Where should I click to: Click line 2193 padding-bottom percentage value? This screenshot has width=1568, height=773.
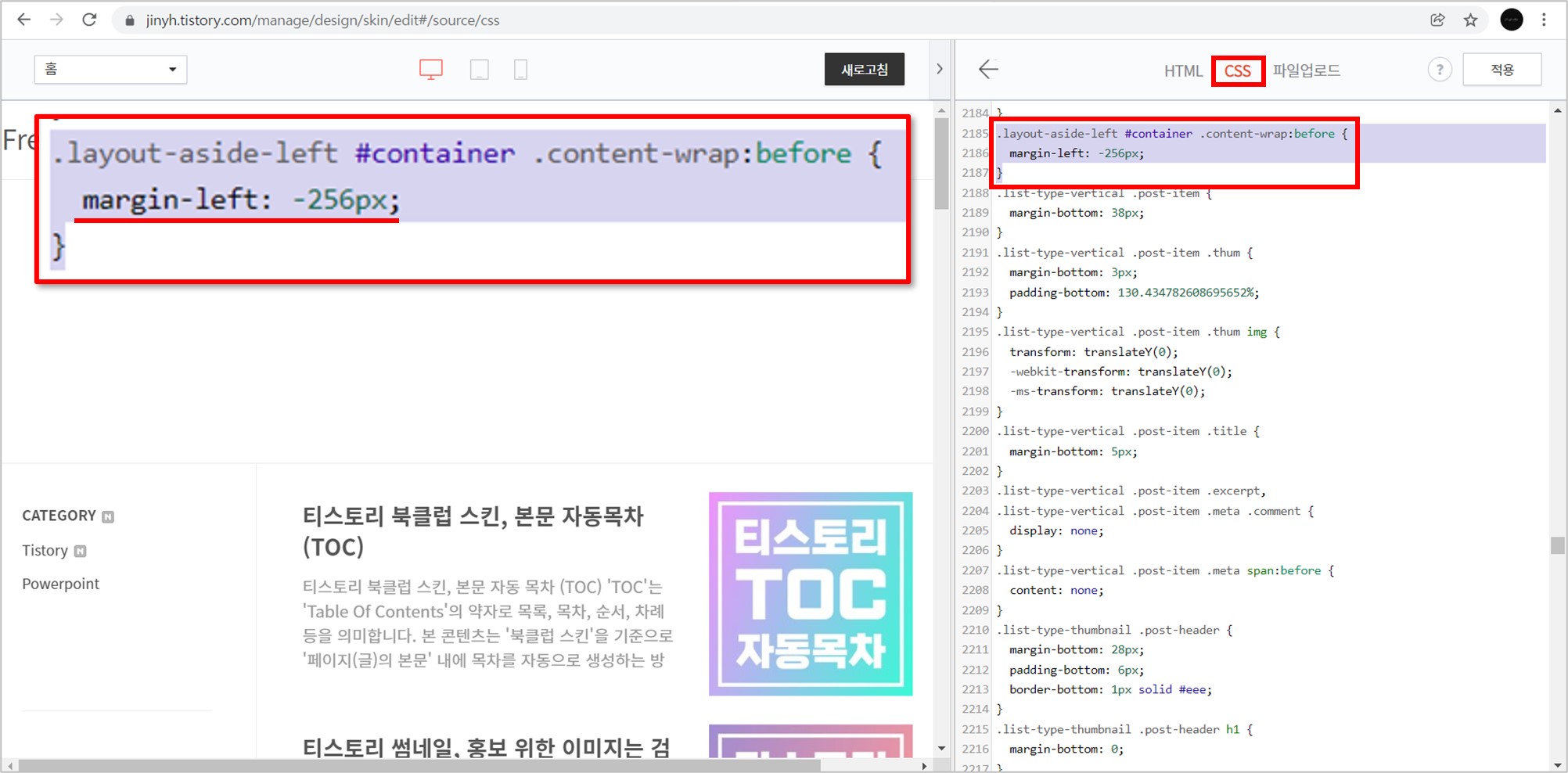click(x=1185, y=293)
